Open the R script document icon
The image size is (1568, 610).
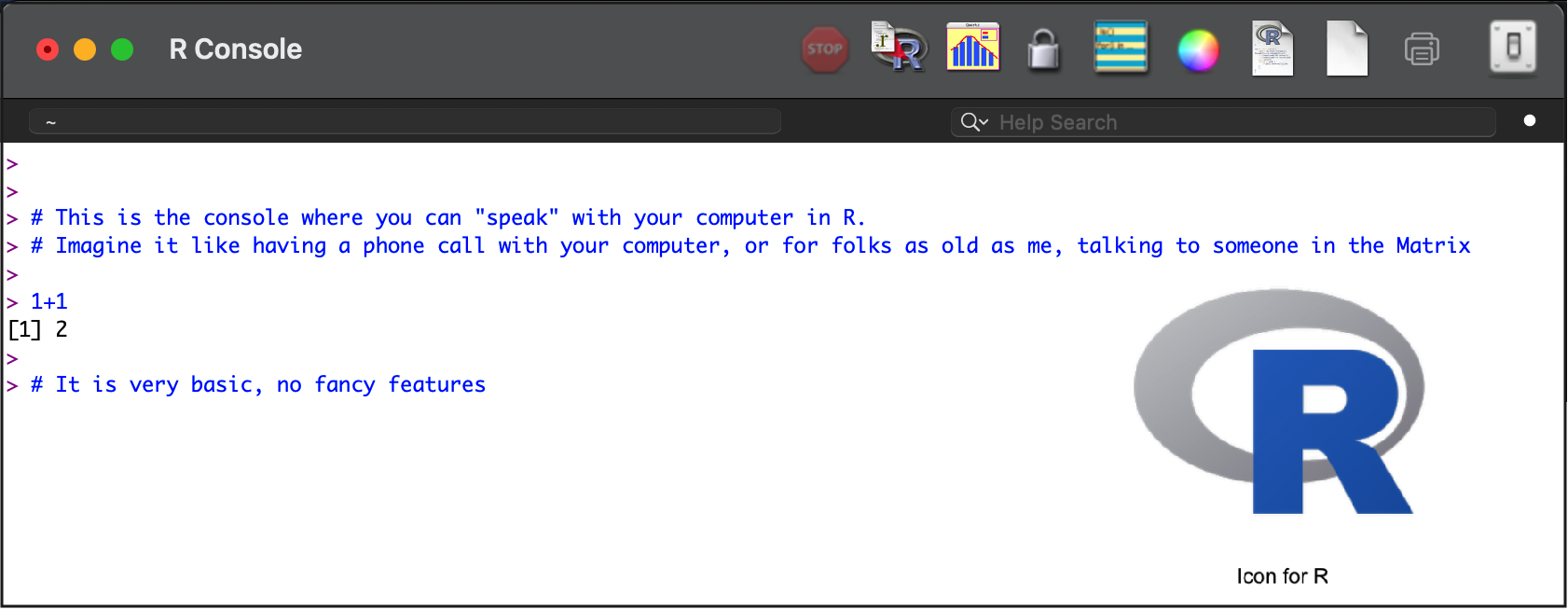1272,49
